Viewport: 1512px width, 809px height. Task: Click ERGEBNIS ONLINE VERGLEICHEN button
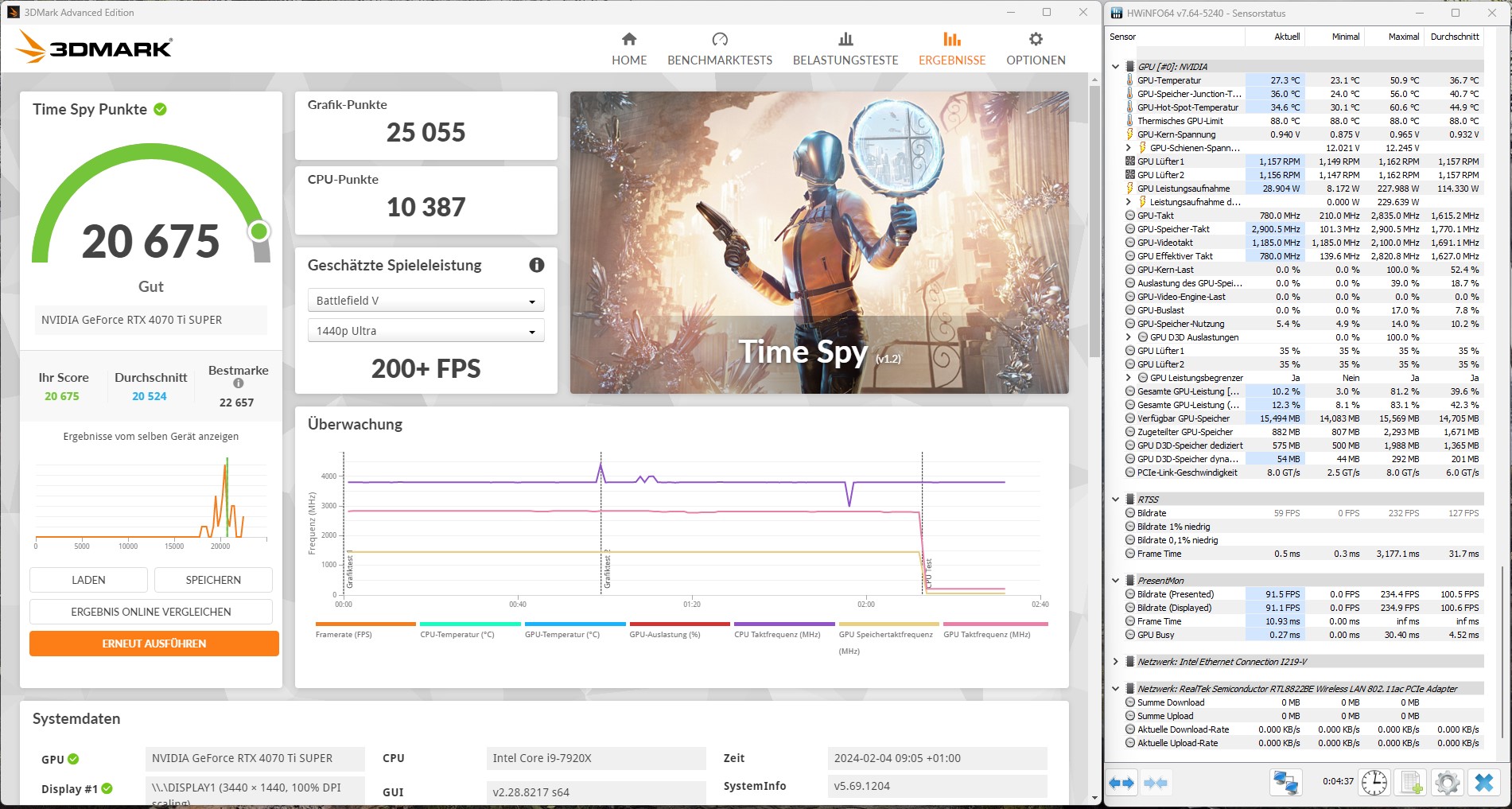click(151, 612)
